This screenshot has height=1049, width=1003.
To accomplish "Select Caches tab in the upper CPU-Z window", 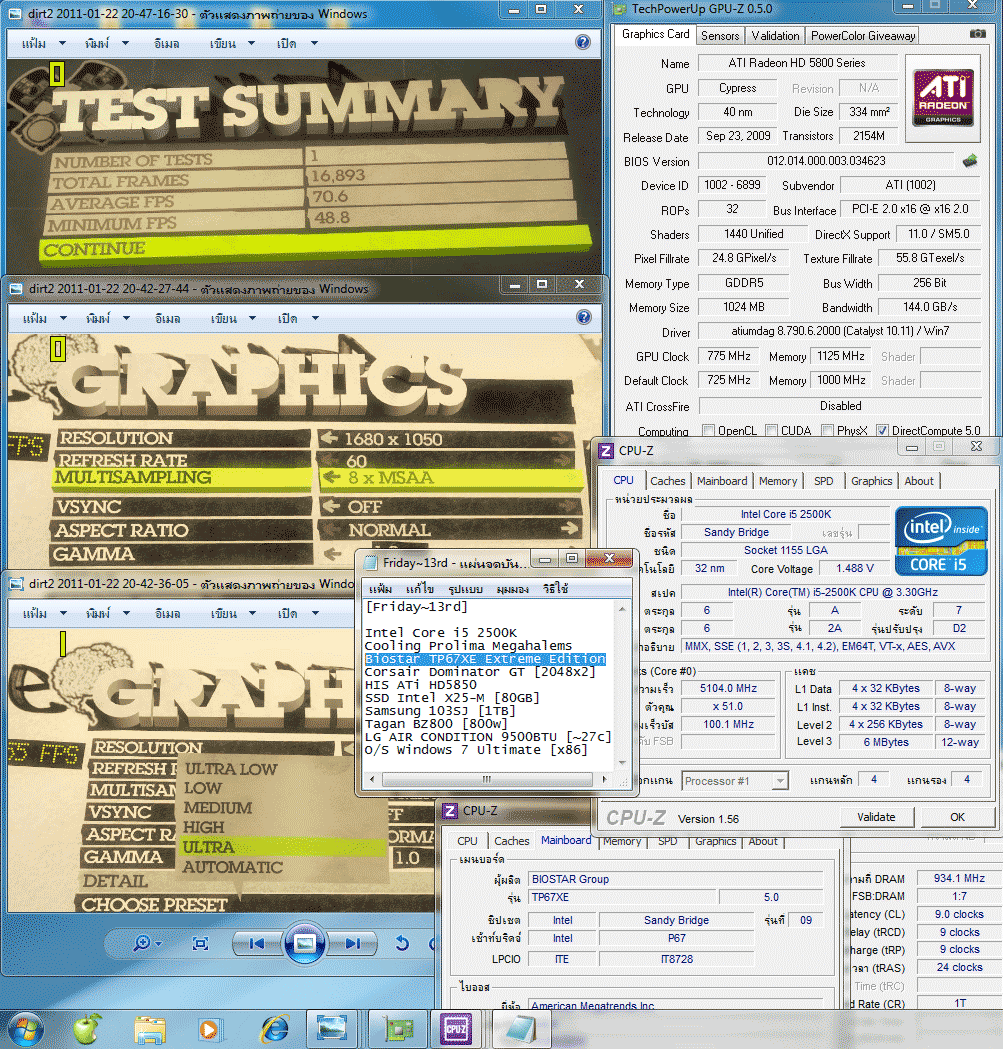I will [667, 480].
